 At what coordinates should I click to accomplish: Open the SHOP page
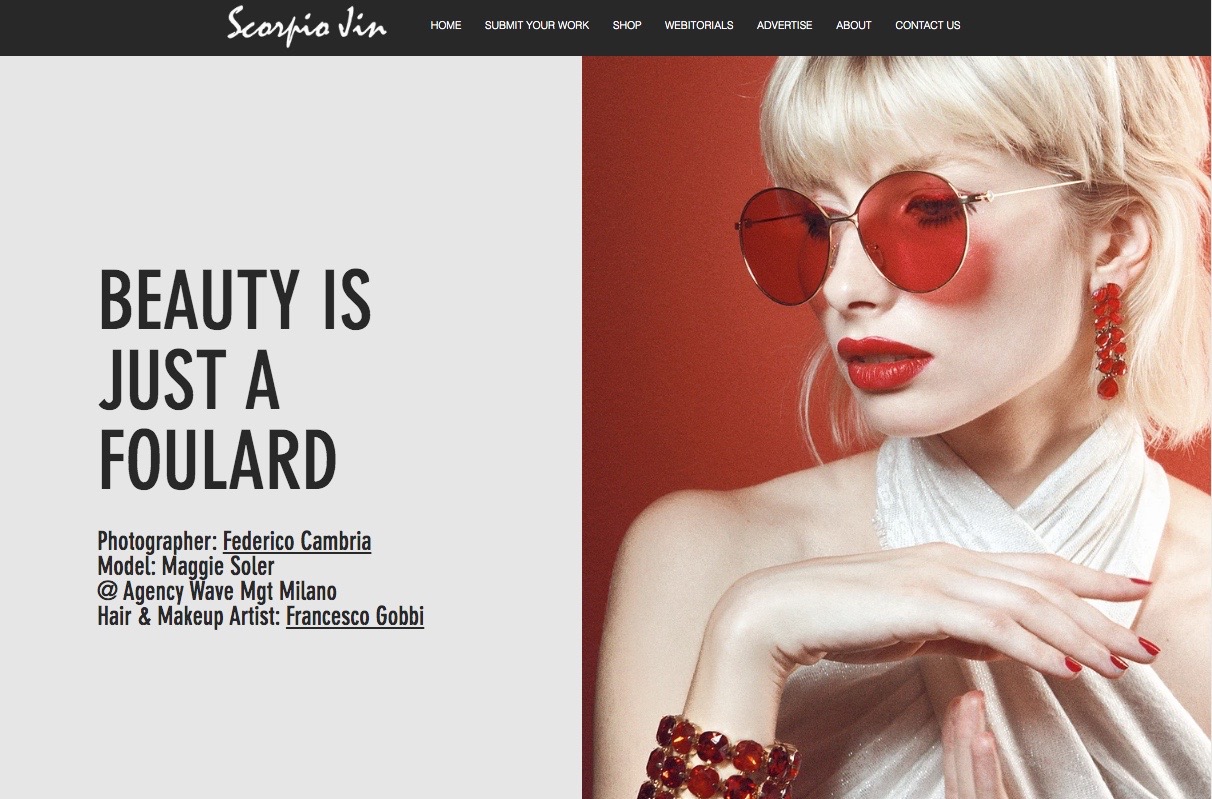pyautogui.click(x=627, y=25)
